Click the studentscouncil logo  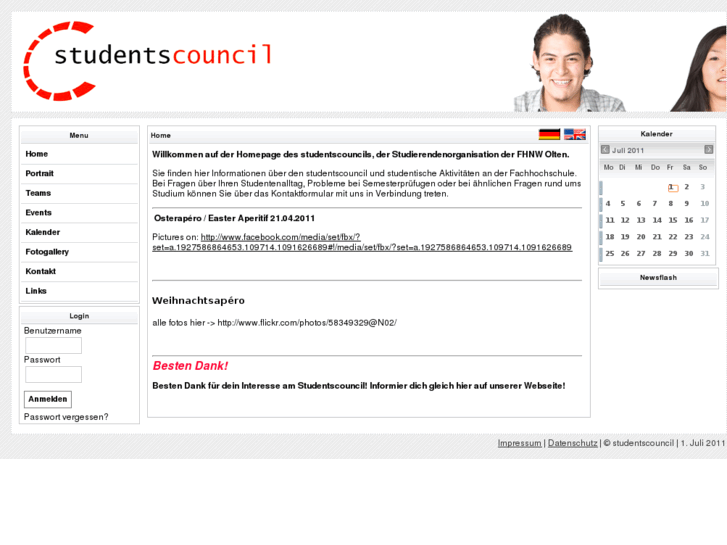point(148,60)
